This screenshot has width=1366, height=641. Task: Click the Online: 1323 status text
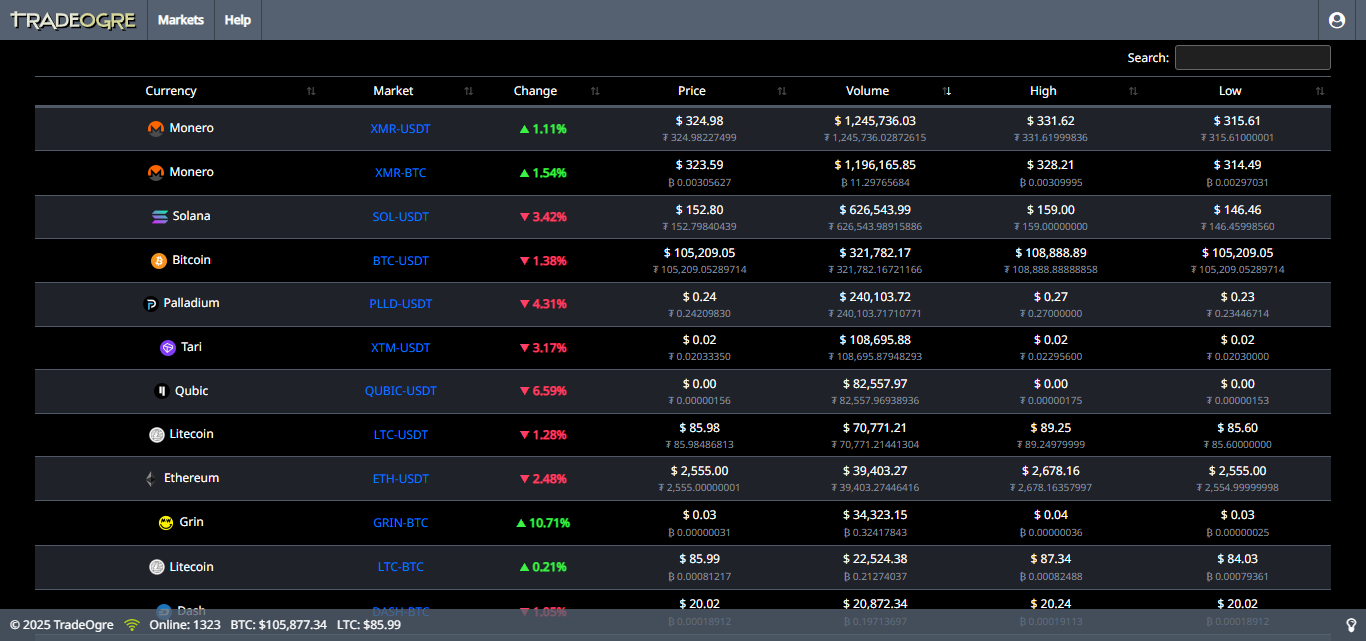185,625
